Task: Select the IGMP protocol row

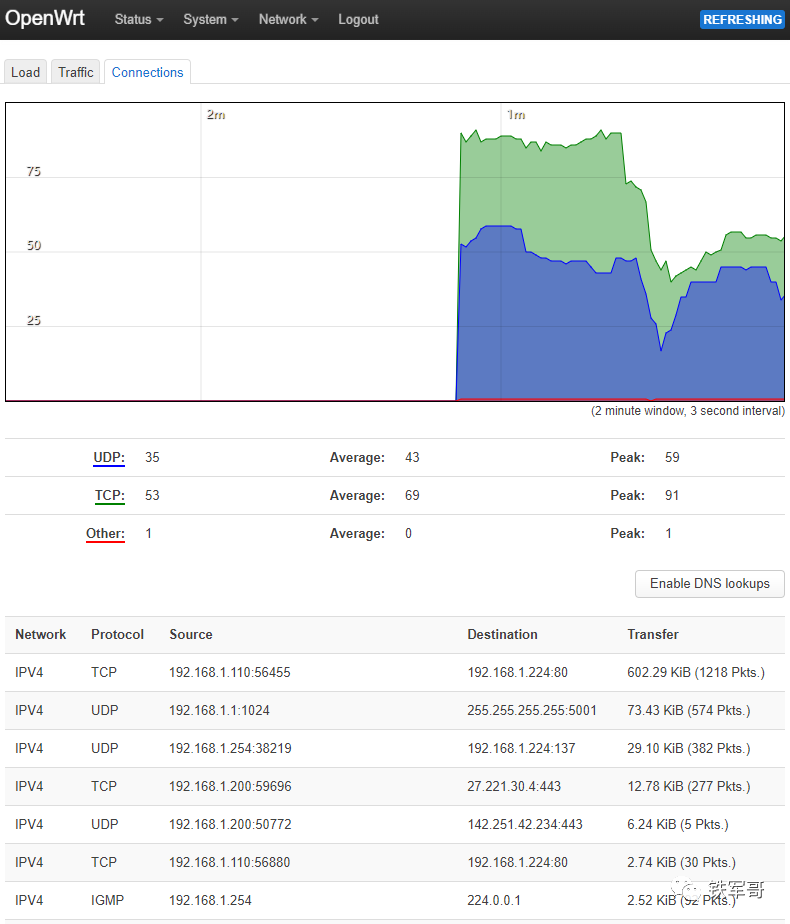Action: pos(107,900)
